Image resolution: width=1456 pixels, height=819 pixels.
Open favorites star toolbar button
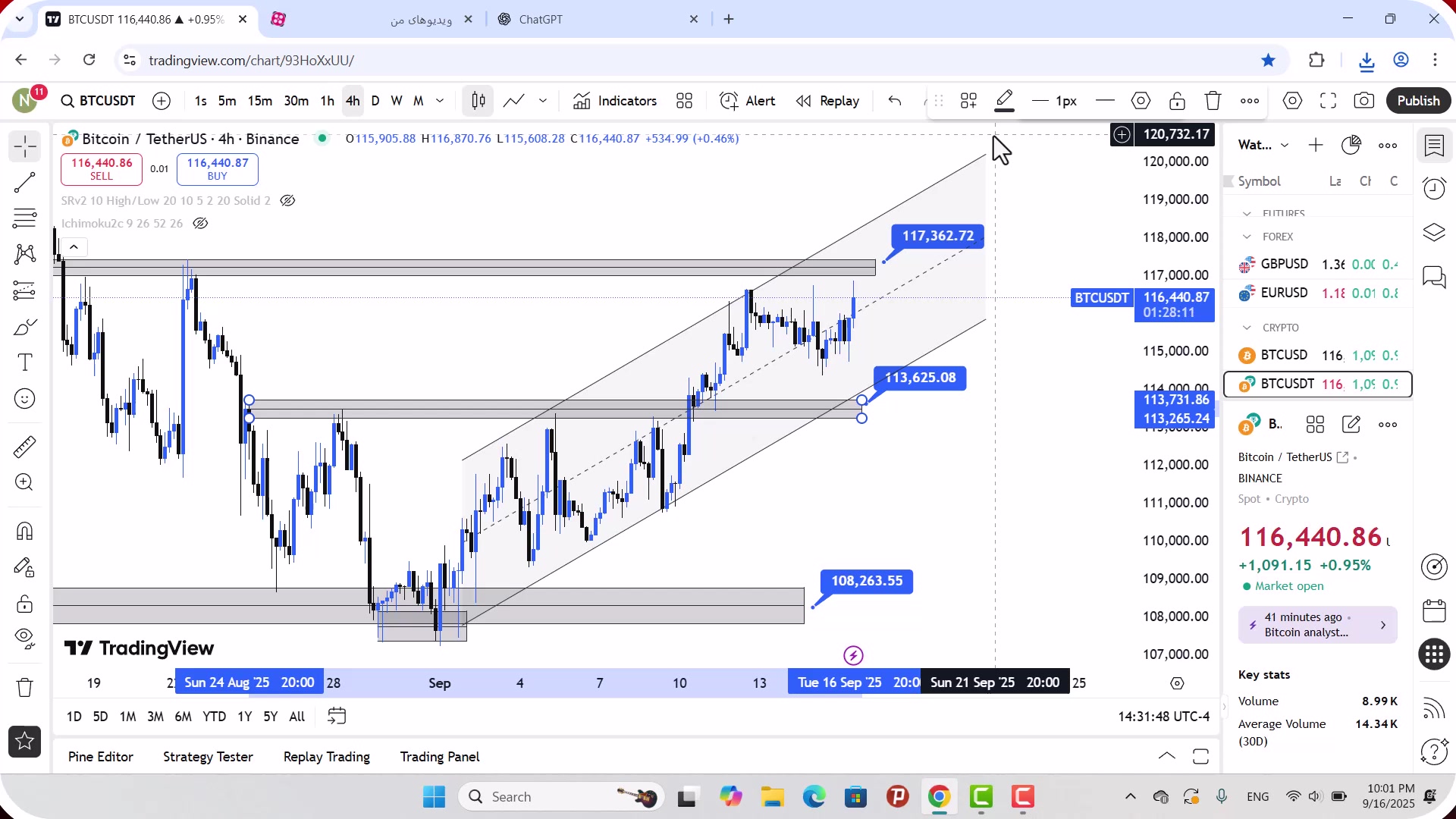24,742
